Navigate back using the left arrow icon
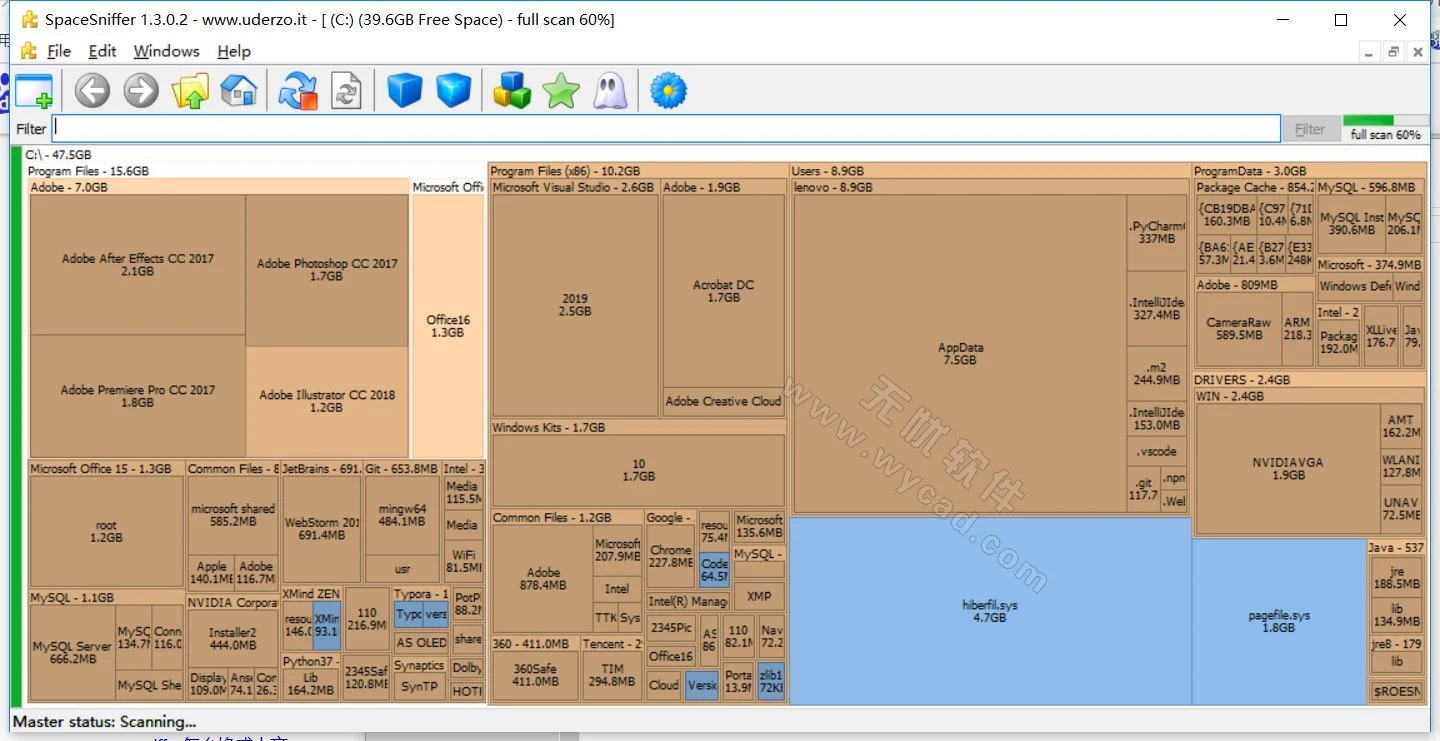Viewport: 1440px width, 741px height. [91, 90]
